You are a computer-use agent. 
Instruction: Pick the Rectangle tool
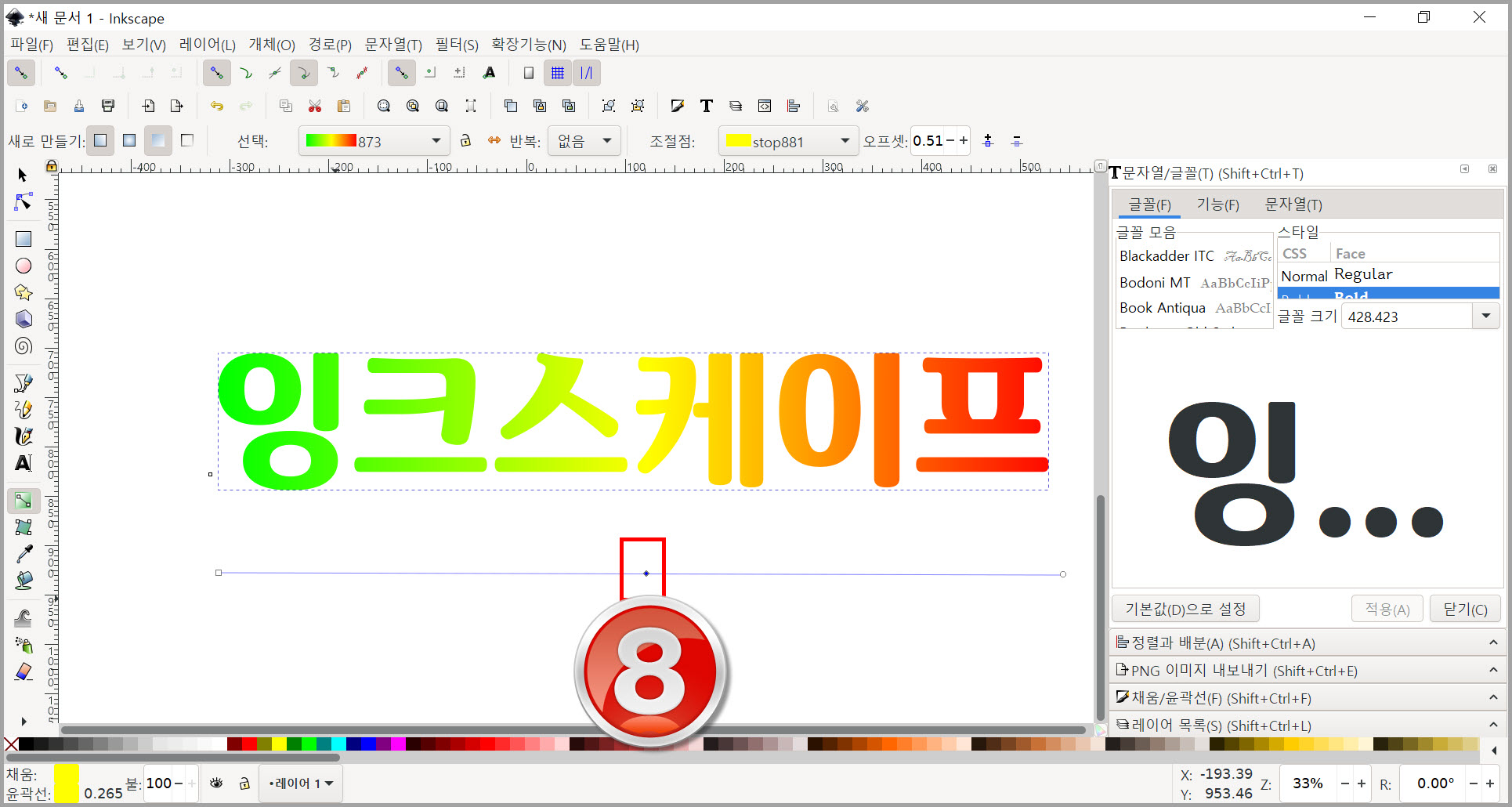pos(24,239)
